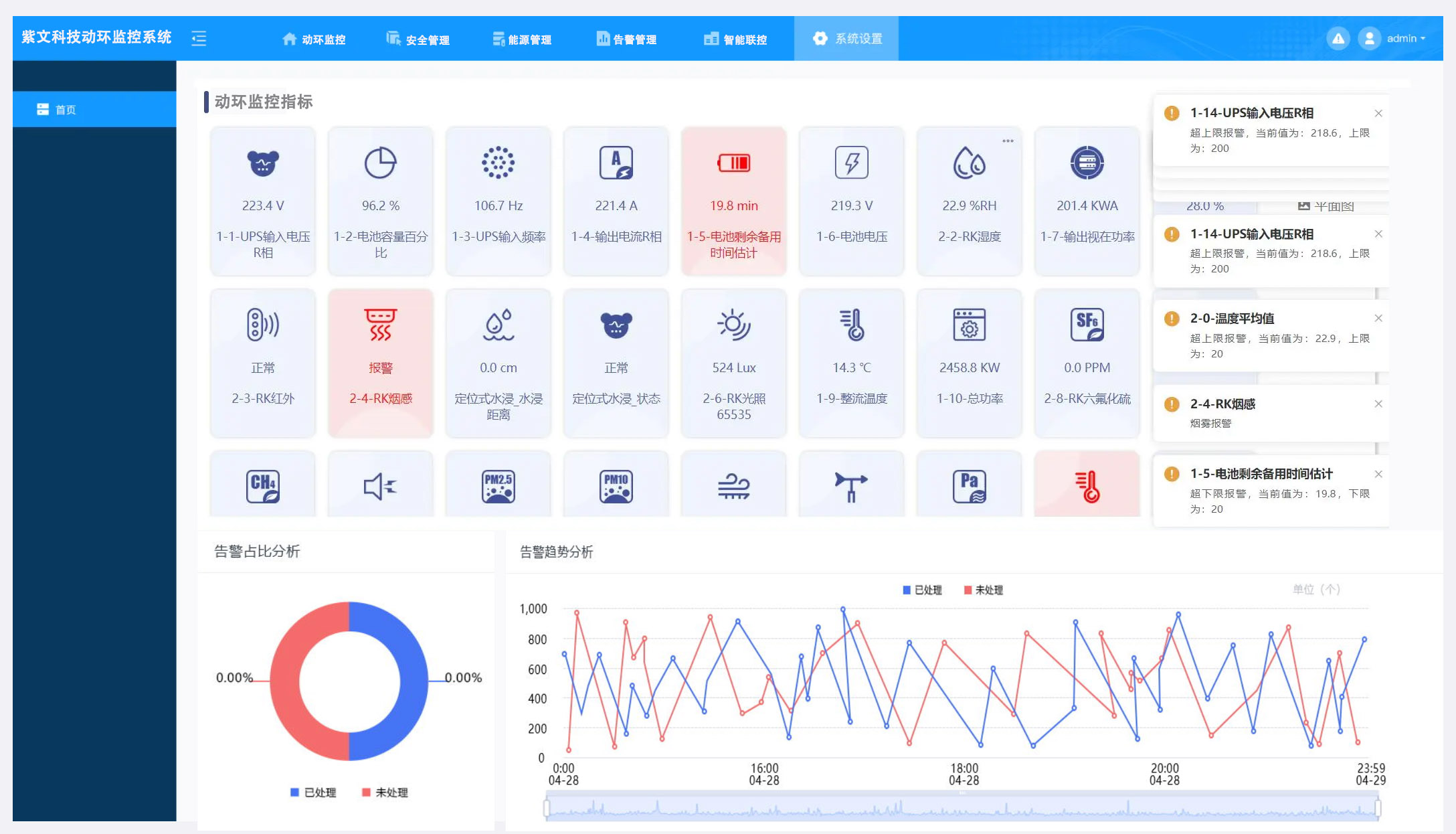Go to 首页 in the sidebar

pos(65,109)
